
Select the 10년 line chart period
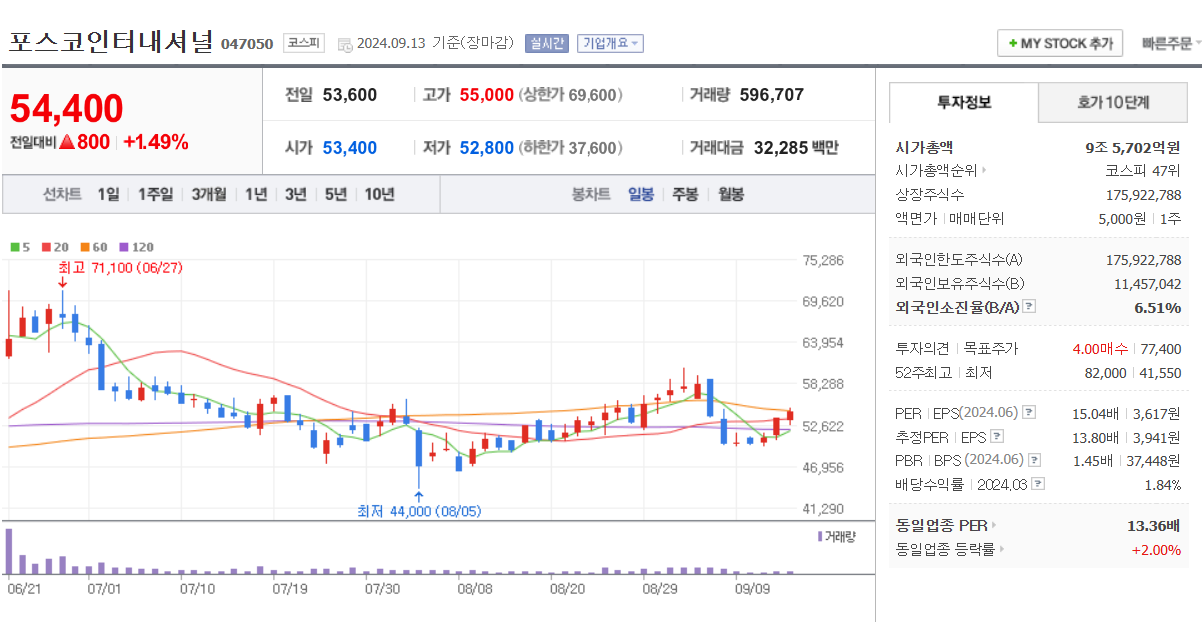[379, 194]
